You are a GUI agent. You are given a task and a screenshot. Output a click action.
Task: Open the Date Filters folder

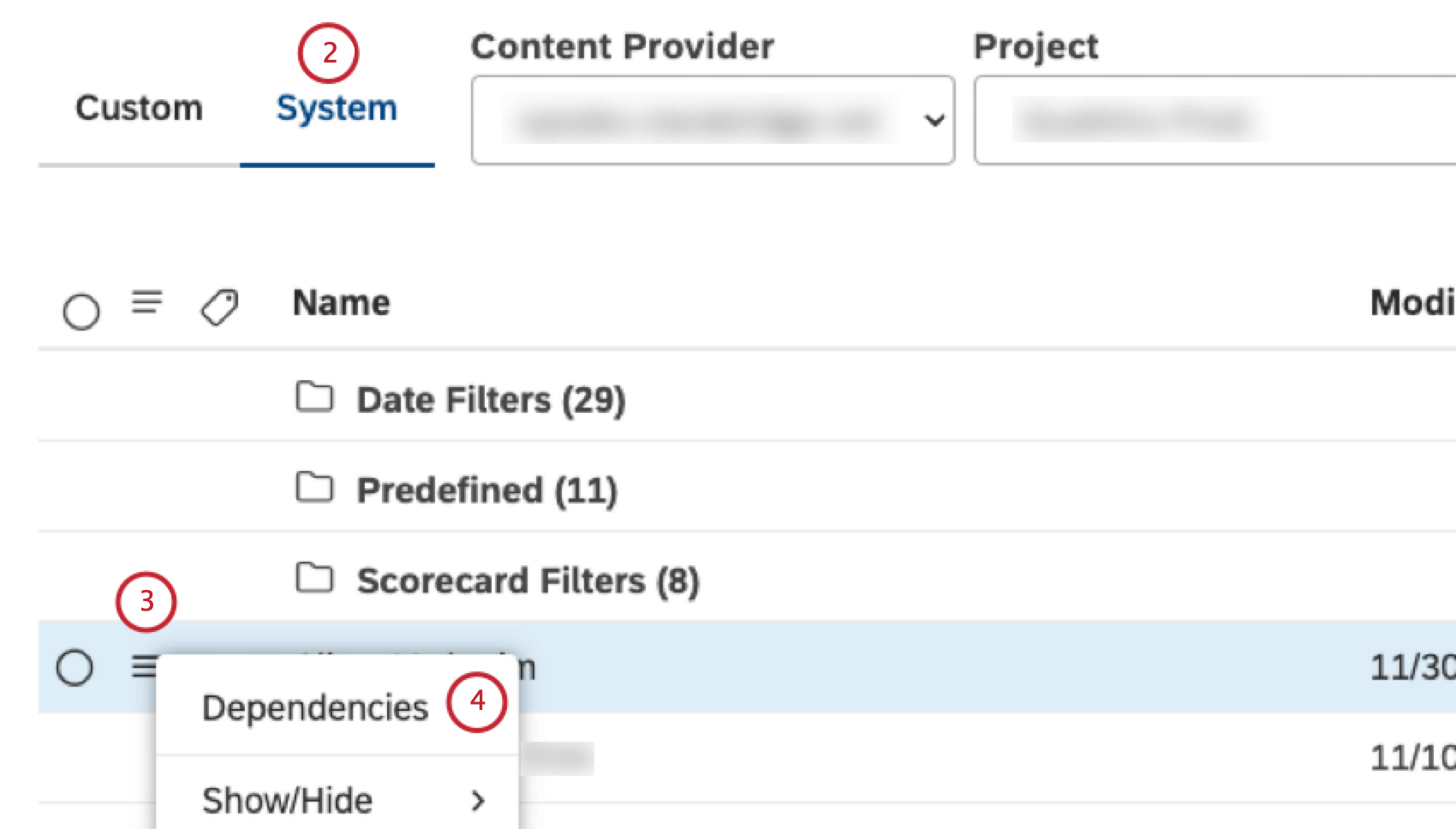coord(490,398)
